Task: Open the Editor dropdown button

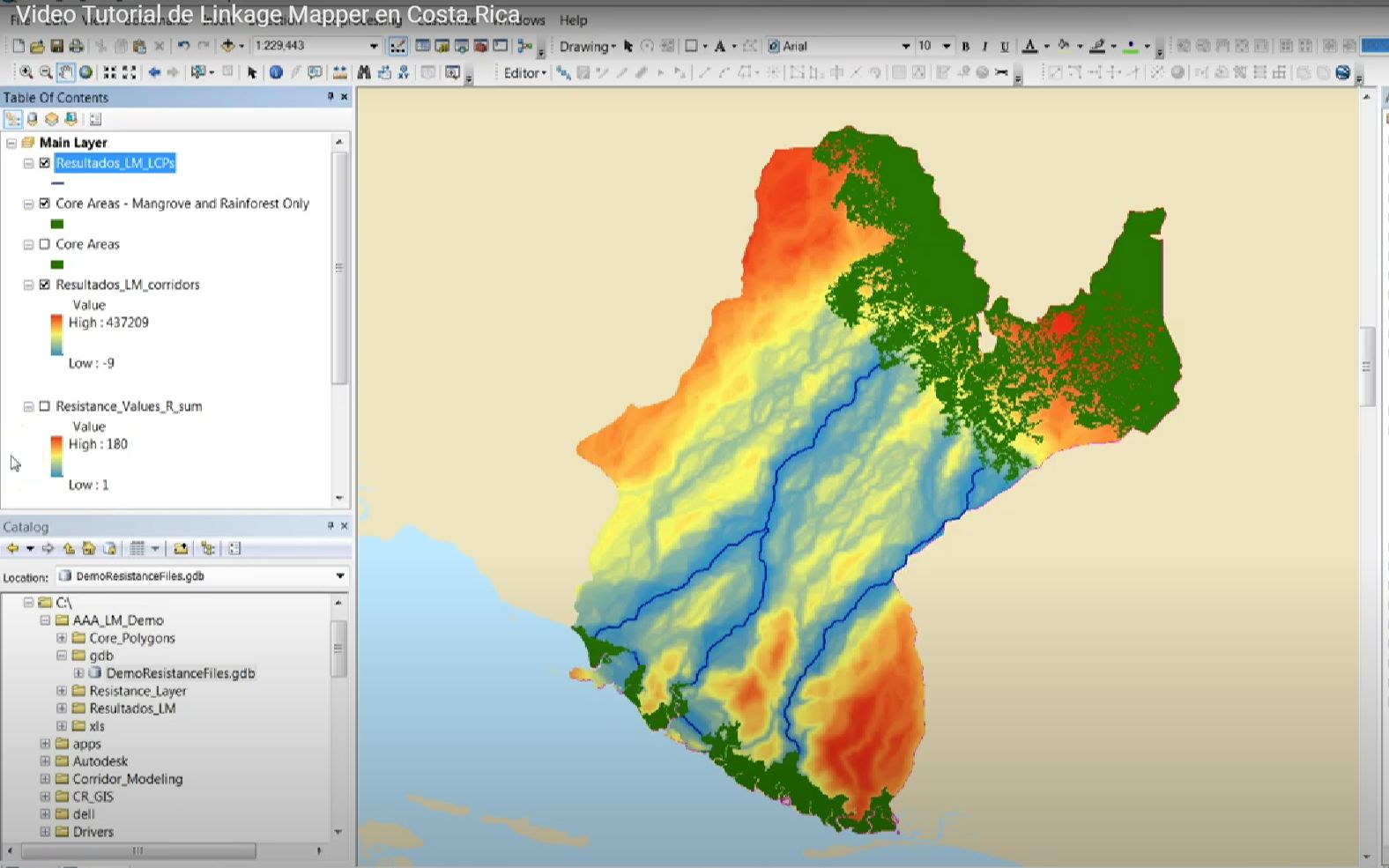Action: coord(525,73)
